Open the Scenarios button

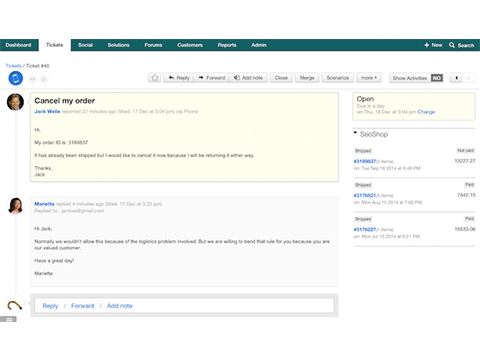tap(338, 78)
